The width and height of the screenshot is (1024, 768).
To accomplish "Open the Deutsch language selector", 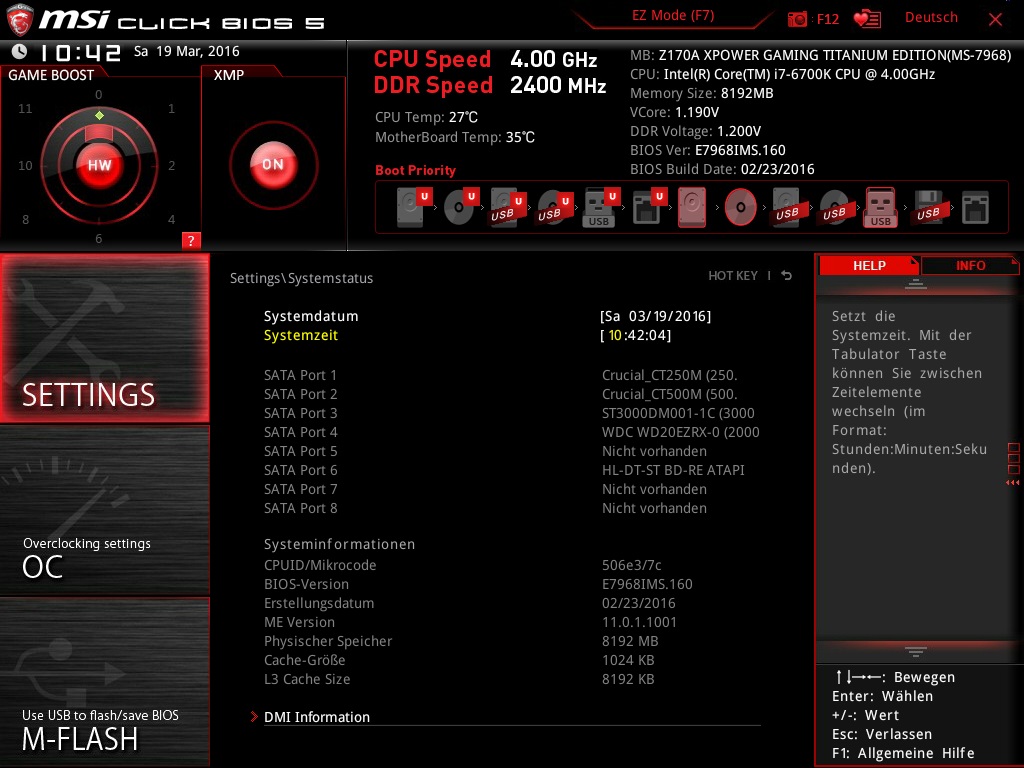I will 931,18.
